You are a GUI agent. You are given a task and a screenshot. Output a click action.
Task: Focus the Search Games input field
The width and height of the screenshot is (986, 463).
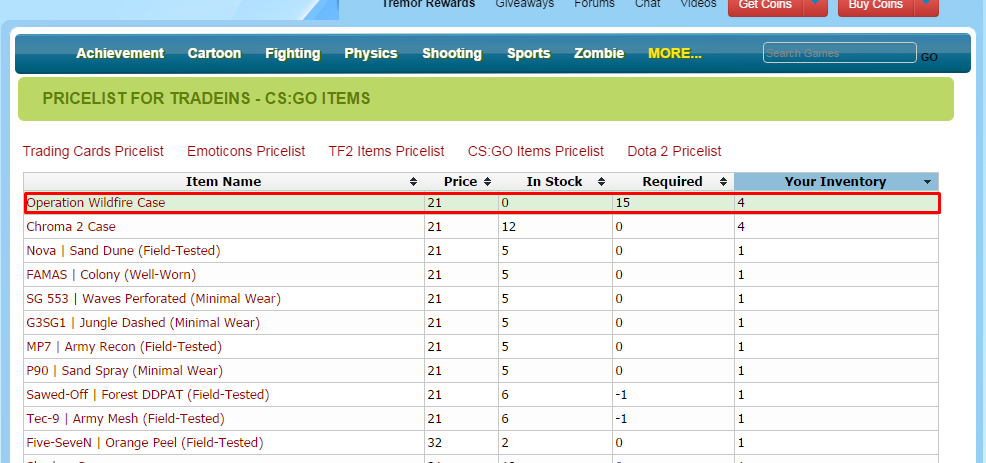point(839,53)
